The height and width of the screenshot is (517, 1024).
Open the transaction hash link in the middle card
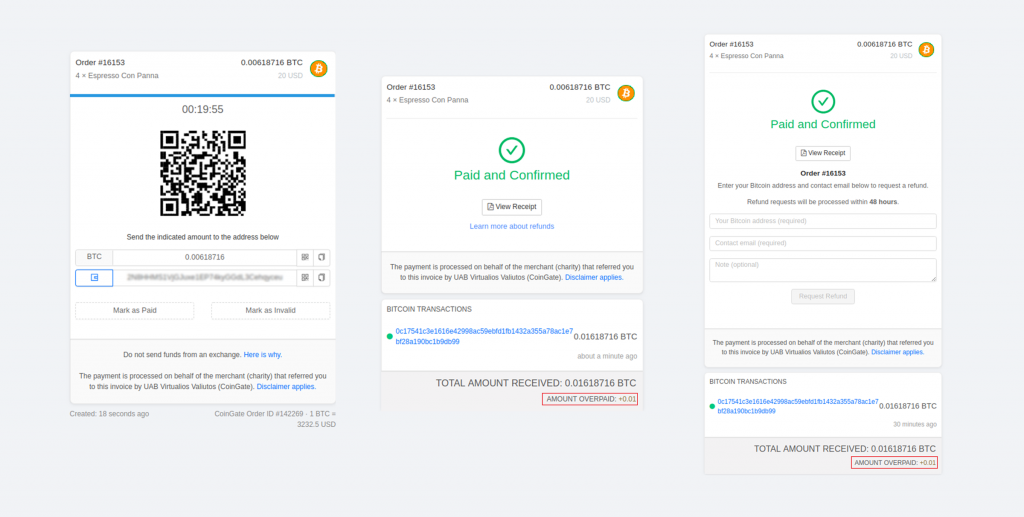[484, 336]
